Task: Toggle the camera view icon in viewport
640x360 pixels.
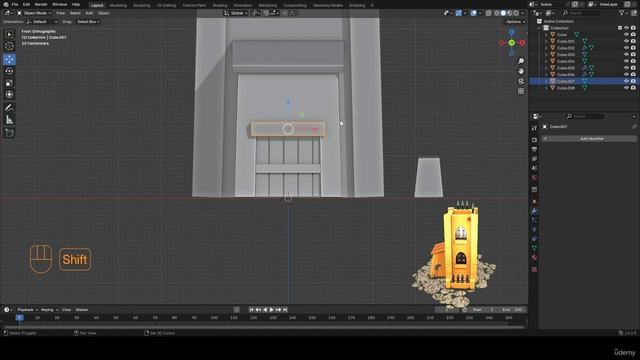Action: pyautogui.click(x=521, y=81)
